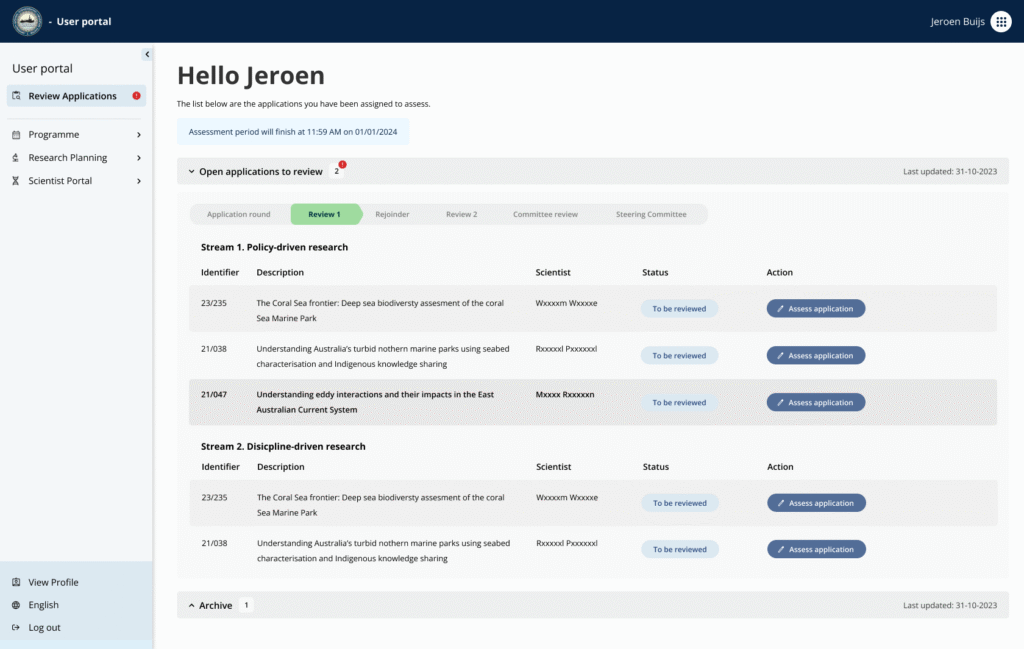Expand the Programme menu chevron
The height and width of the screenshot is (649, 1024).
139,135
